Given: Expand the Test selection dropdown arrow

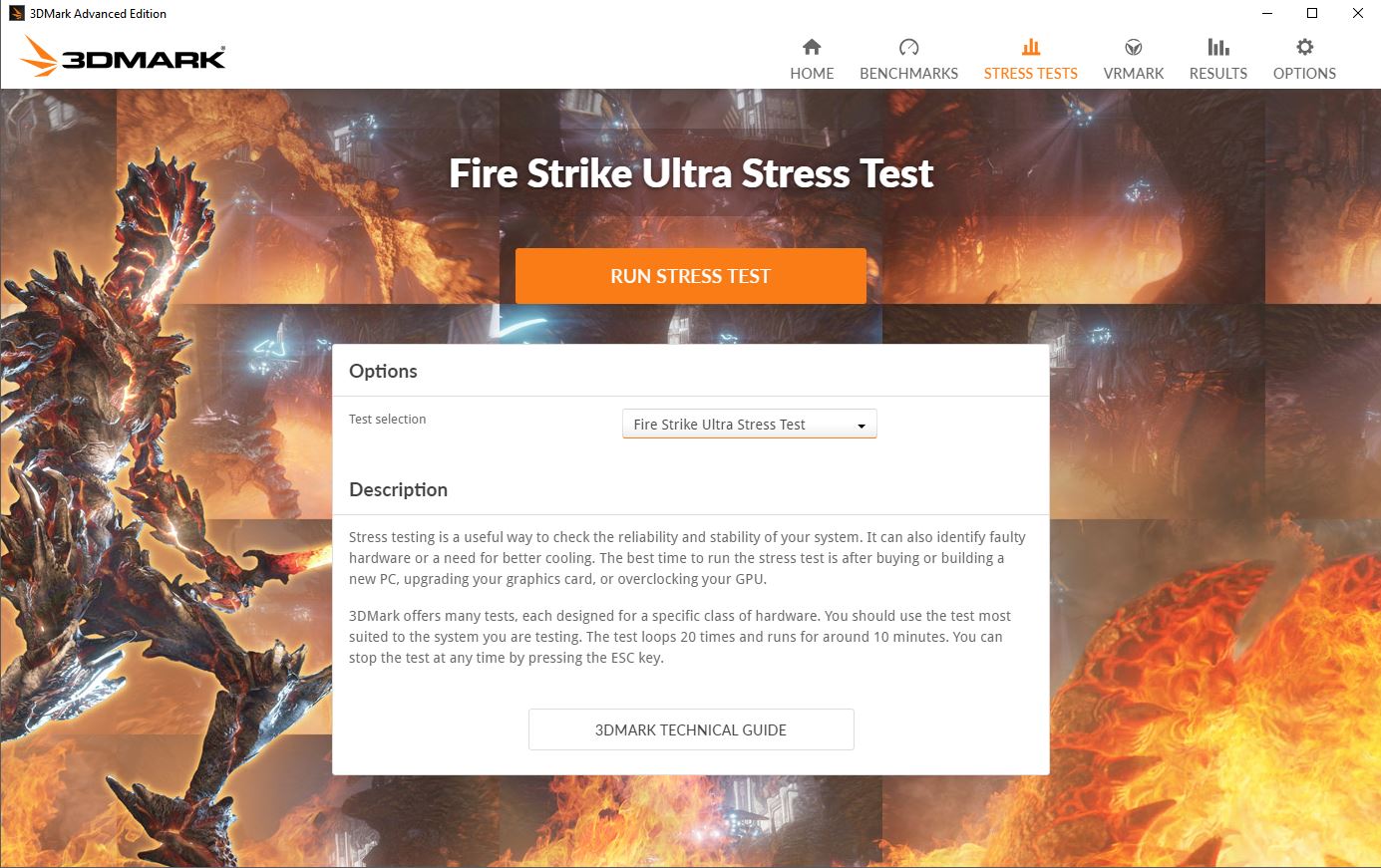Looking at the screenshot, I should [x=862, y=426].
